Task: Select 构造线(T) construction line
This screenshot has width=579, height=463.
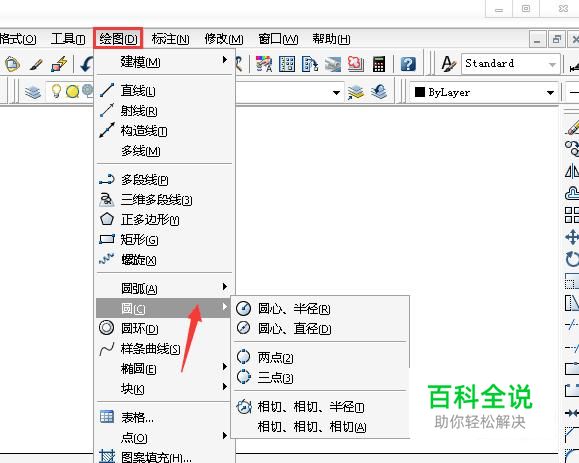Action: pyautogui.click(x=165, y=131)
